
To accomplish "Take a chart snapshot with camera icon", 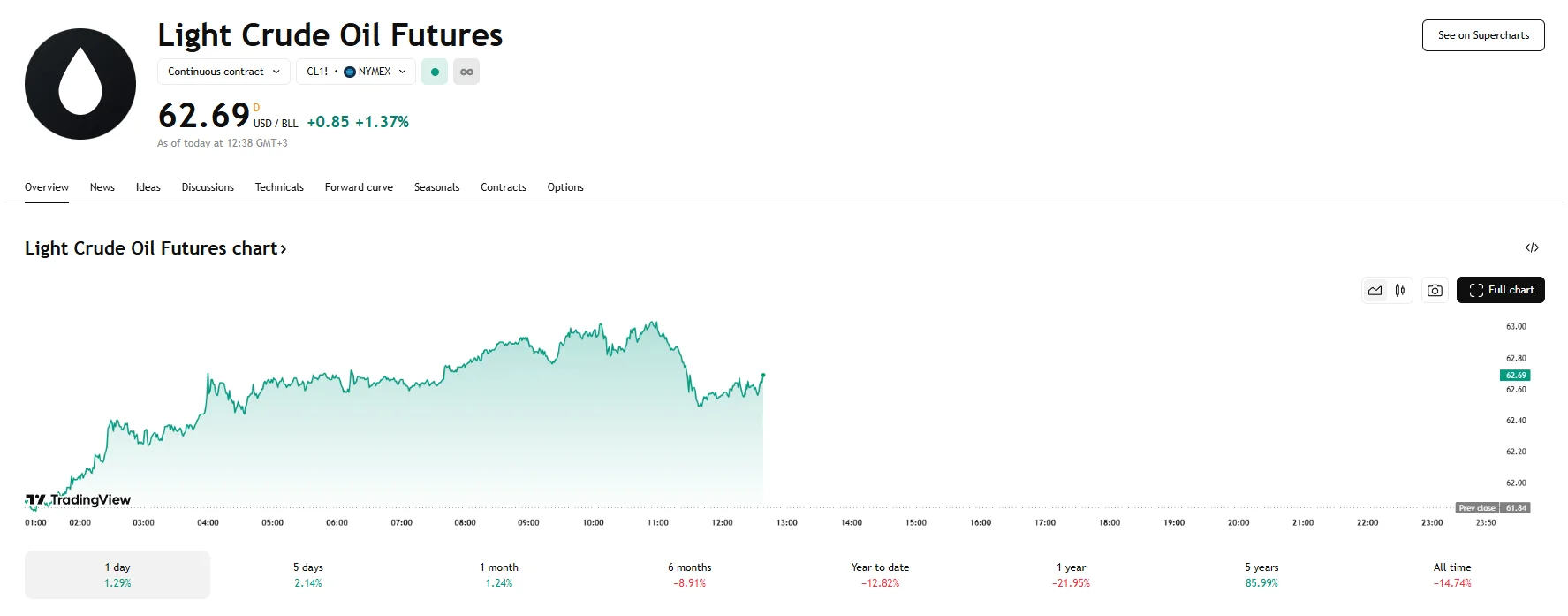I will (1435, 290).
